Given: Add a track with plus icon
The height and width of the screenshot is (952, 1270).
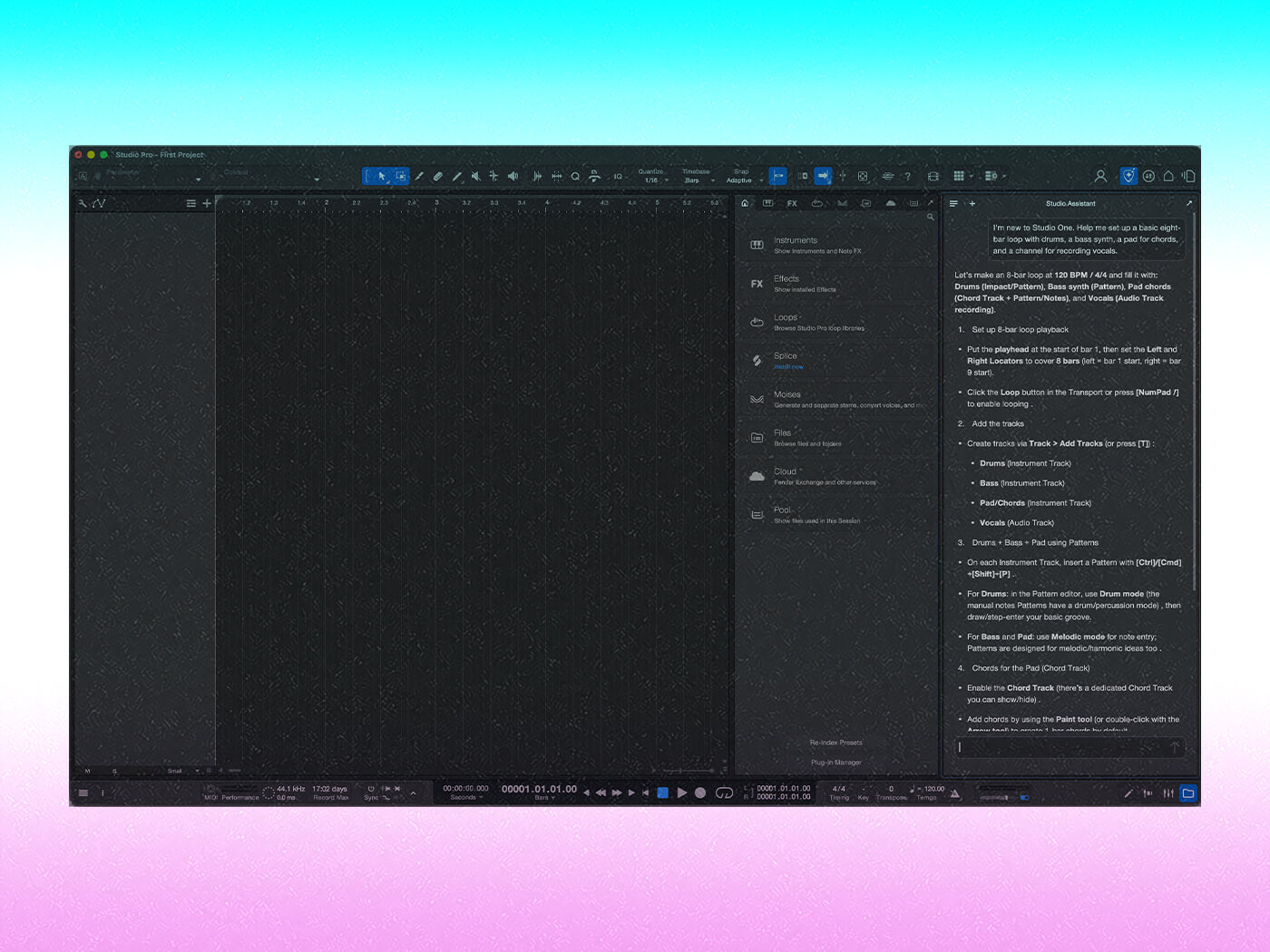Looking at the screenshot, I should tap(207, 203).
